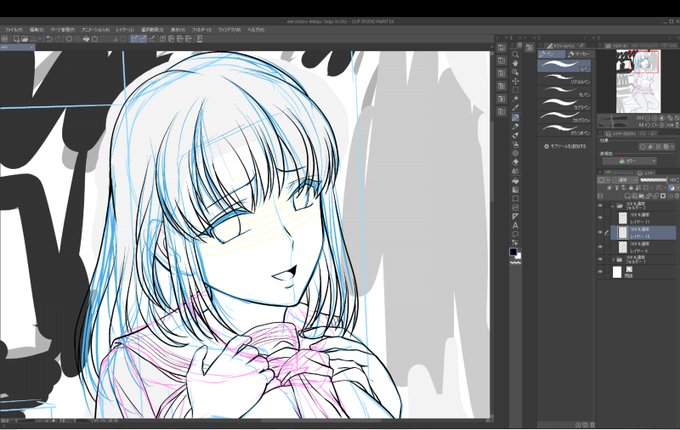This screenshot has width=680, height=430.
Task: Select the highlighted Pen tool in toolbox
Action: pos(515,117)
